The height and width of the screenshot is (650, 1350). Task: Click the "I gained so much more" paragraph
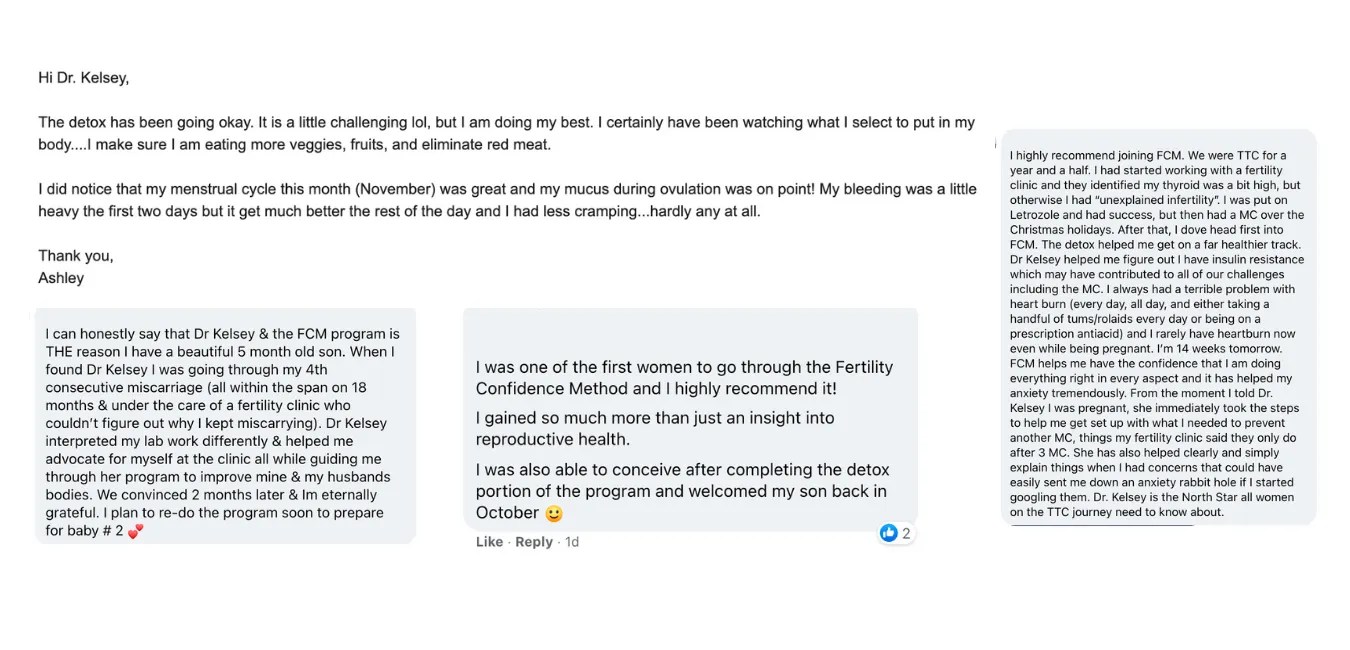tap(654, 429)
